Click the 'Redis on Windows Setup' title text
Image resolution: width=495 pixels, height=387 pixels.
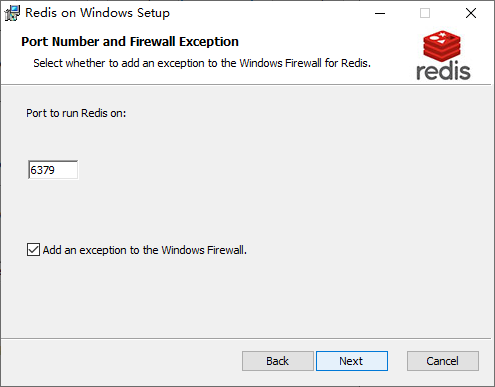click(98, 13)
